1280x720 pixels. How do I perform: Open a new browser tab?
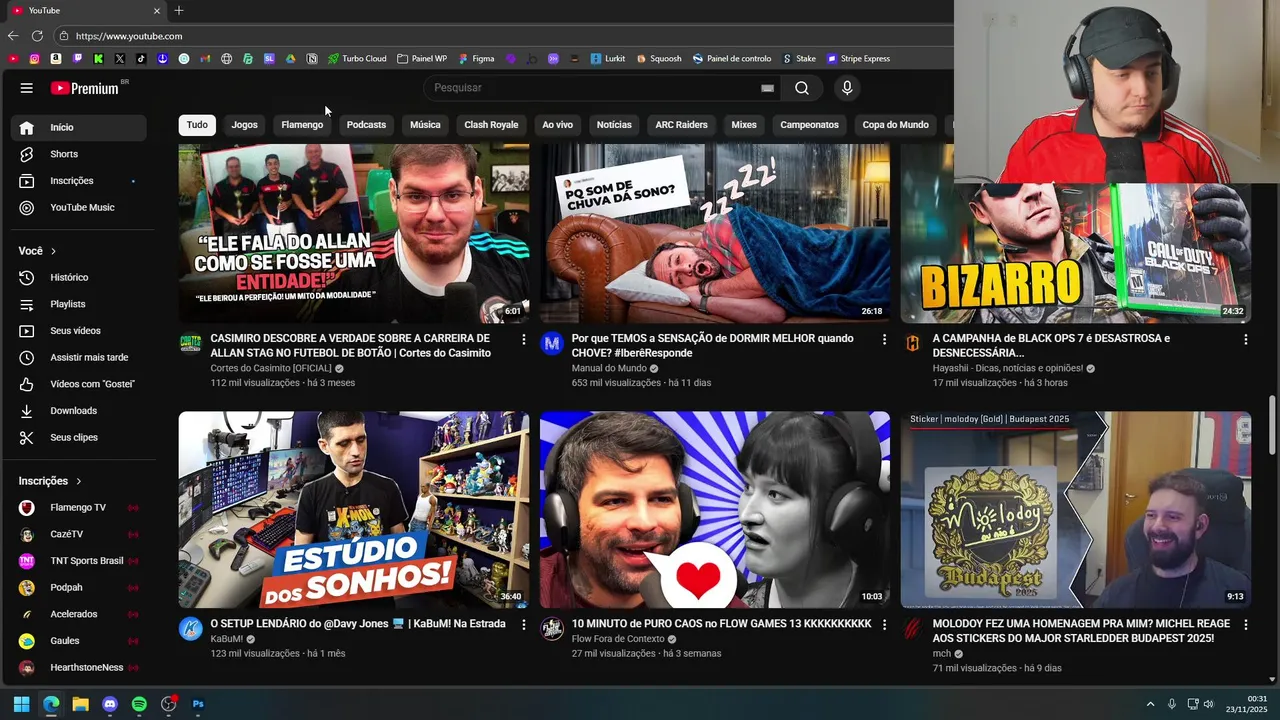coord(178,10)
